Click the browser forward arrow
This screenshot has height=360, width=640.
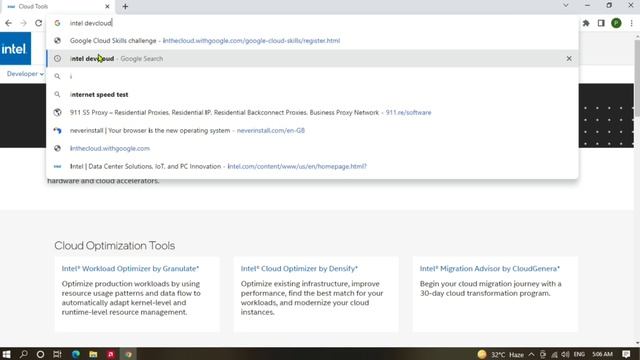tap(23, 23)
